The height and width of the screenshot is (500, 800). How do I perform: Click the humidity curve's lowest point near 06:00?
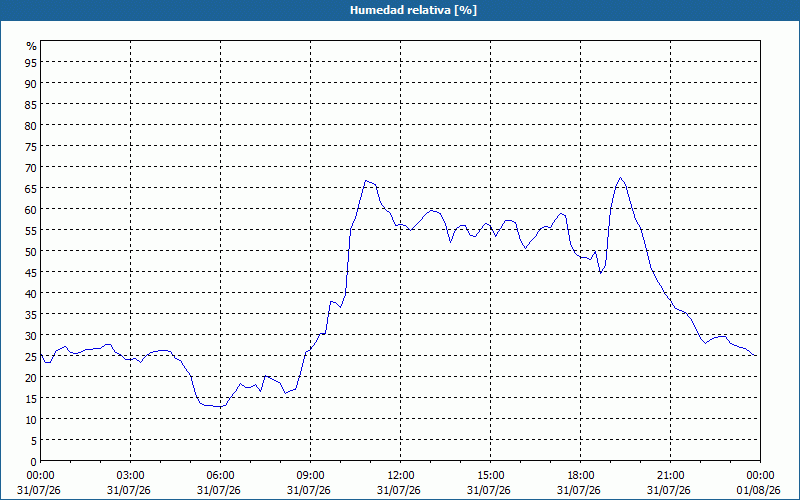click(x=219, y=407)
